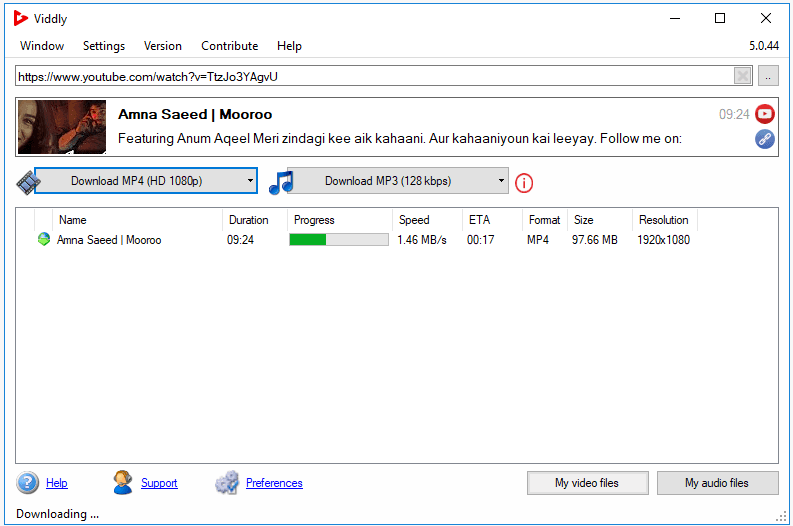793x526 pixels.
Task: Click the Duration column header
Action: (x=248, y=220)
